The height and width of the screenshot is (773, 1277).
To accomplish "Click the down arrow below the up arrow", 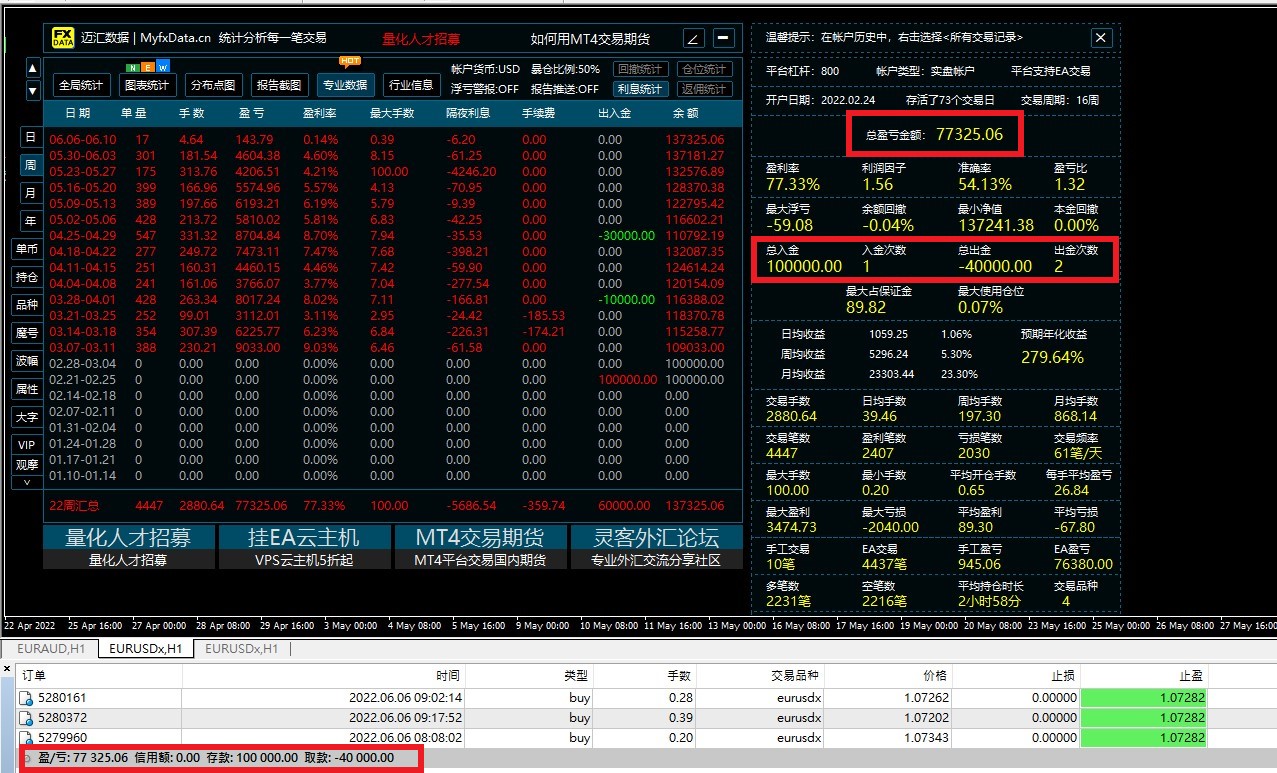I will (33, 90).
